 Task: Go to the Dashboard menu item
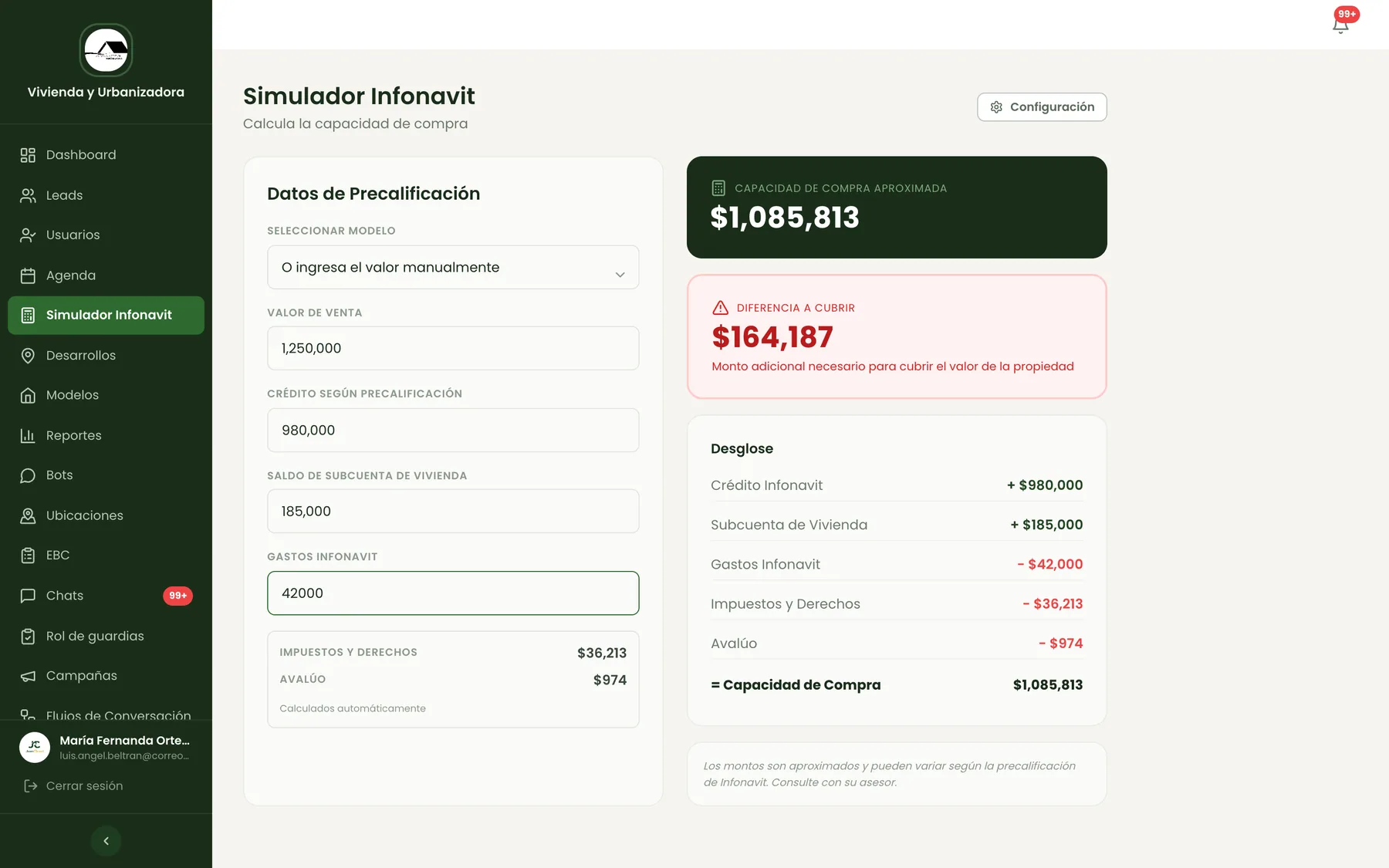[x=106, y=155]
